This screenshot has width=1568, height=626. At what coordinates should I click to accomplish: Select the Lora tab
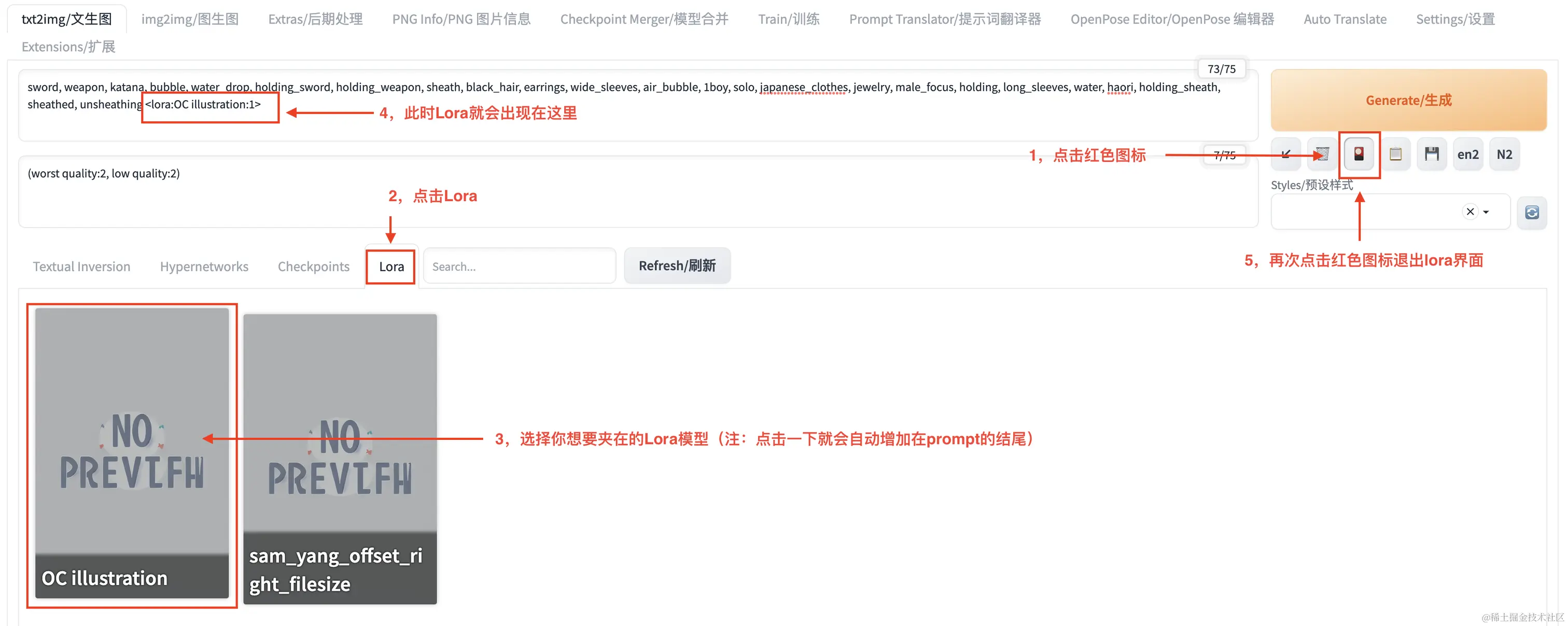(391, 267)
